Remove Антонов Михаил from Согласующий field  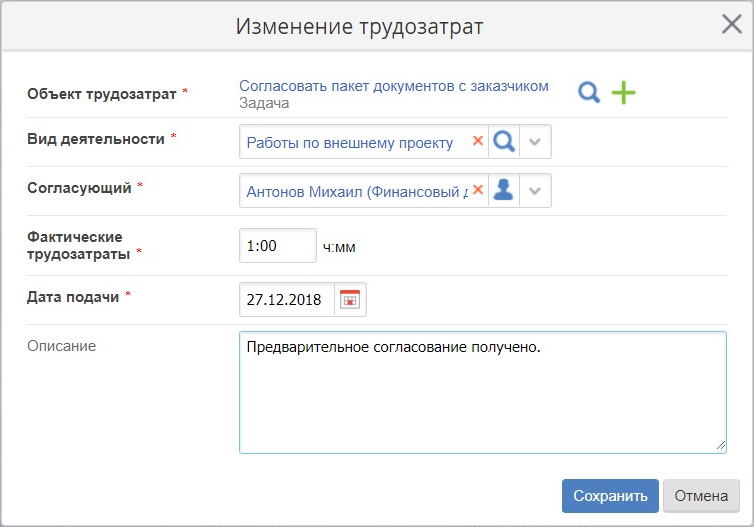point(477,190)
